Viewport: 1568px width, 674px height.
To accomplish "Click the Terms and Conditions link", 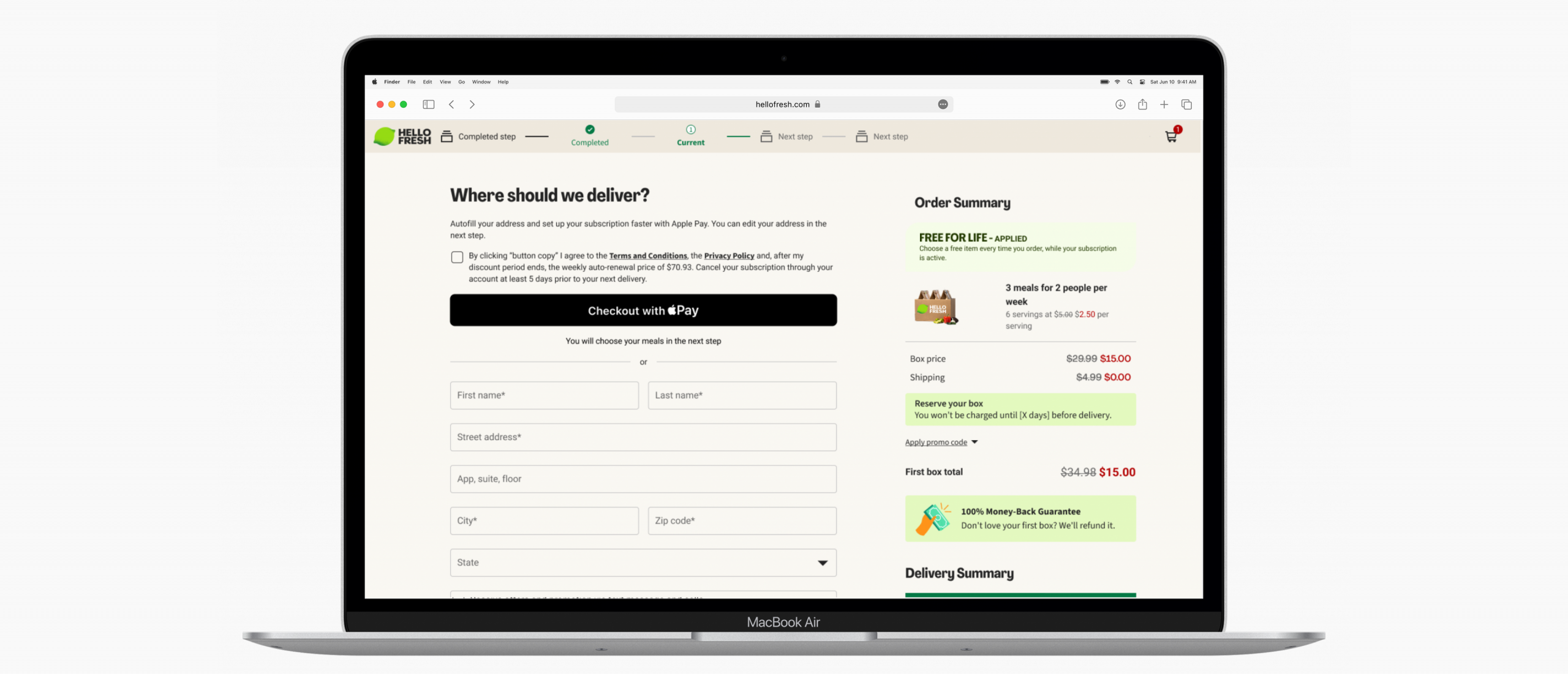I will [647, 256].
